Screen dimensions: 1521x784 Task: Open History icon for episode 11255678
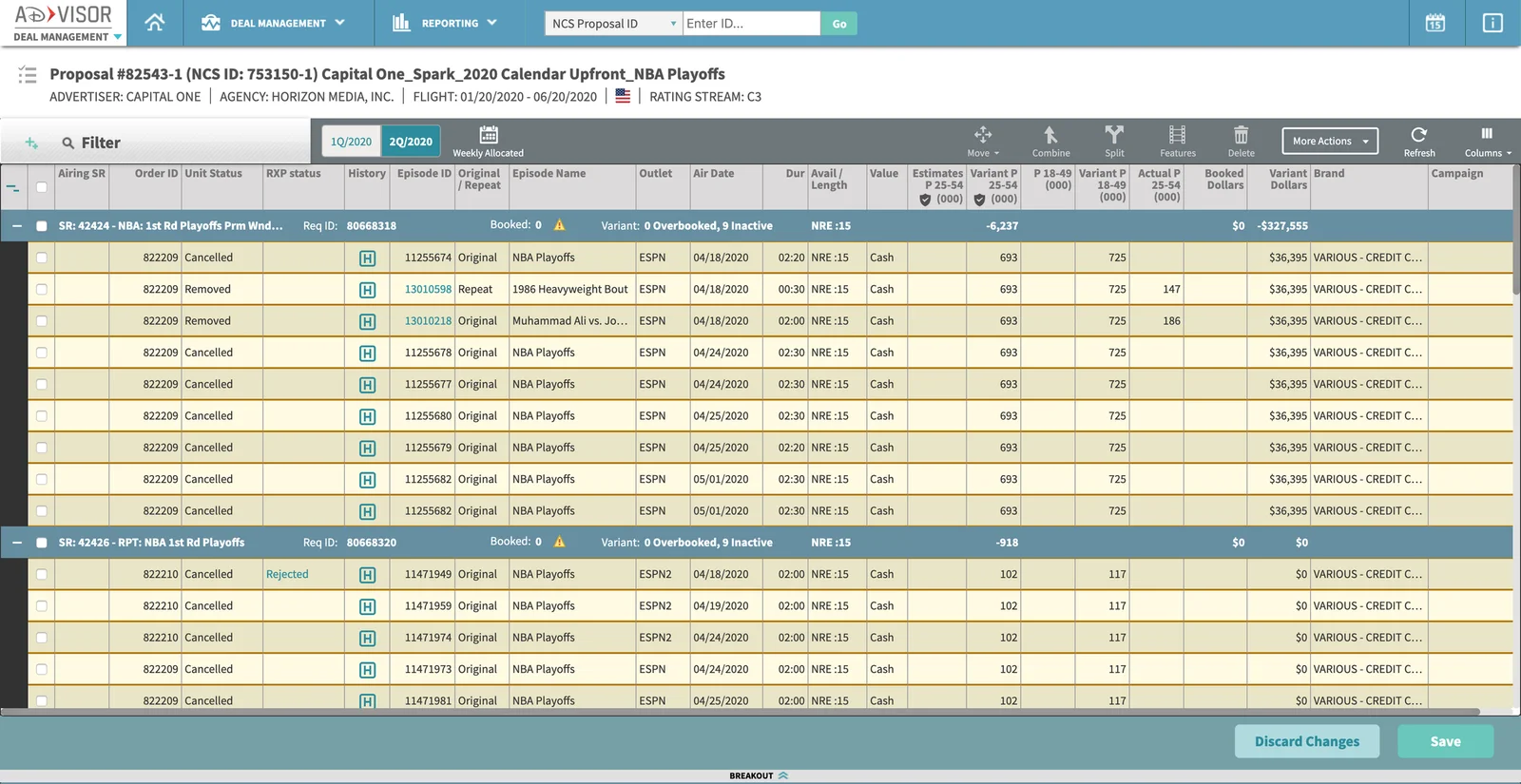coord(367,354)
